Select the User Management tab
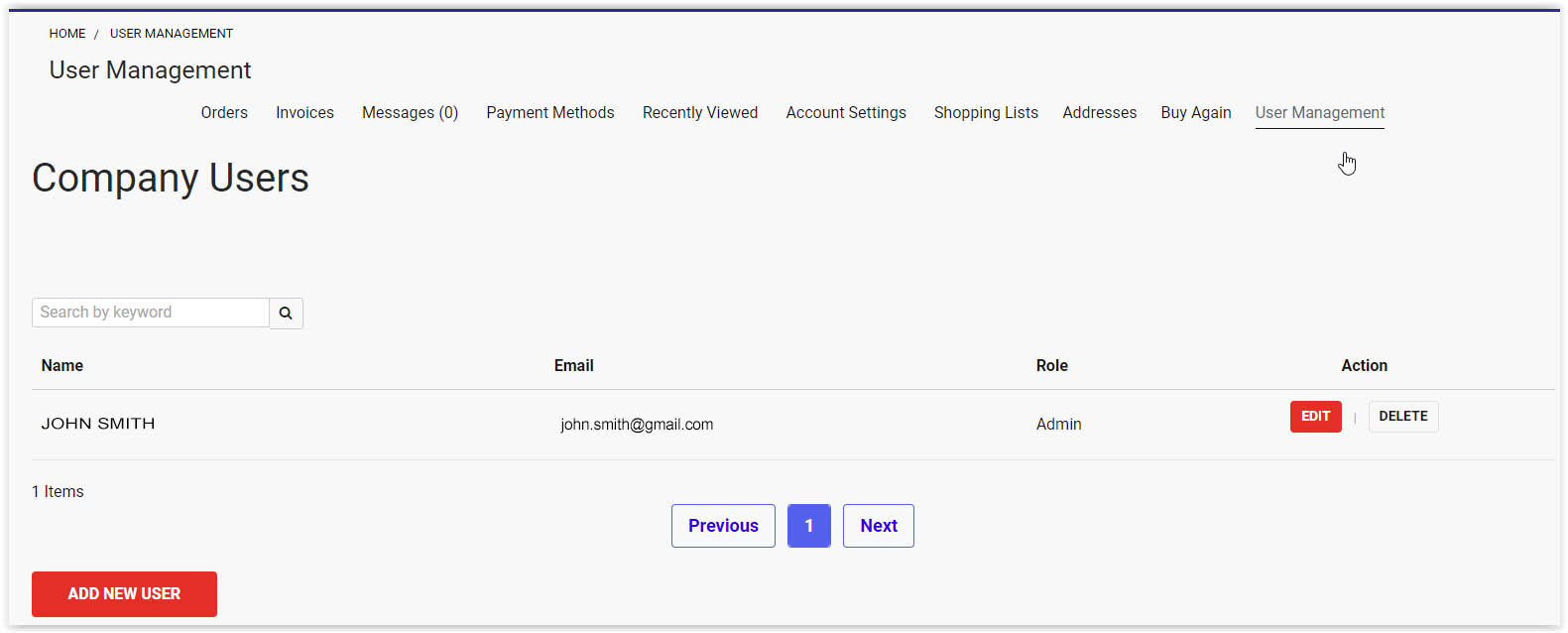1568x633 pixels. click(1320, 113)
